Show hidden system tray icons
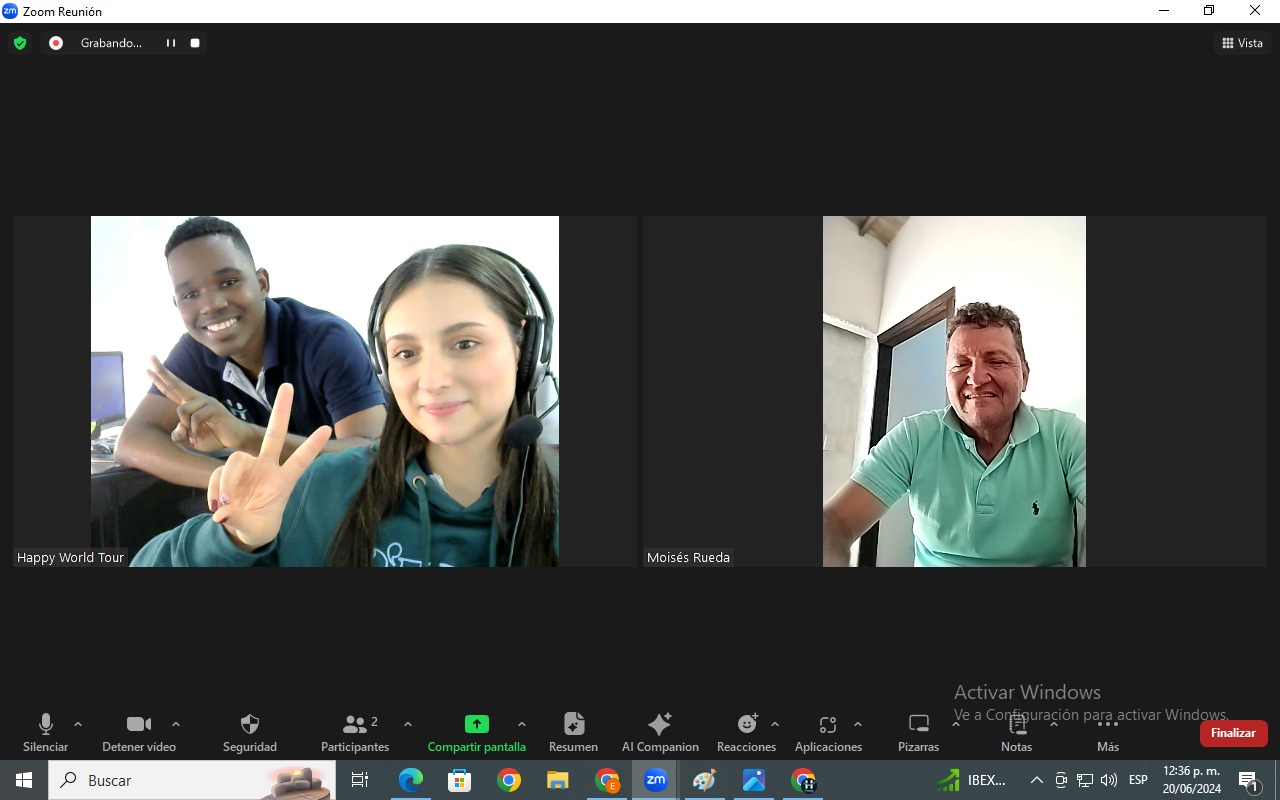The height and width of the screenshot is (800, 1280). click(x=1037, y=780)
